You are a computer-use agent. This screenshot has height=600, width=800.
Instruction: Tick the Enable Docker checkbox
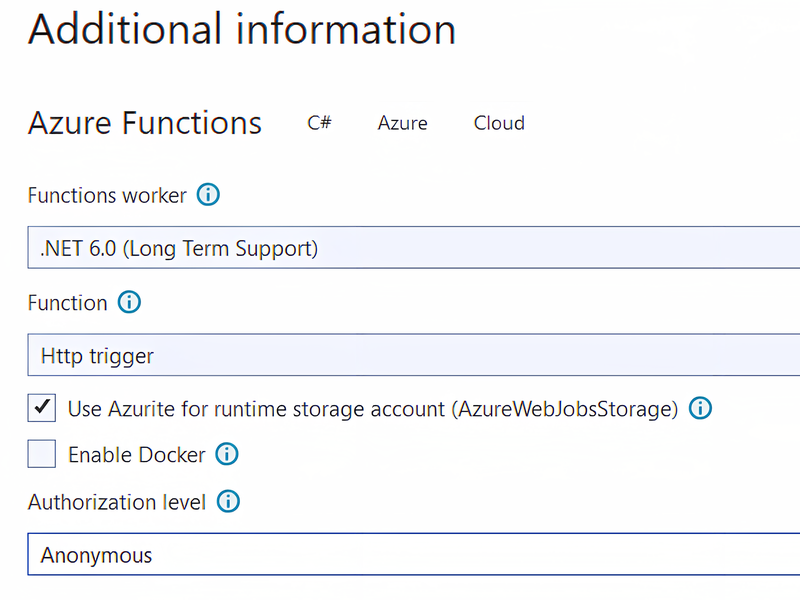tap(42, 454)
